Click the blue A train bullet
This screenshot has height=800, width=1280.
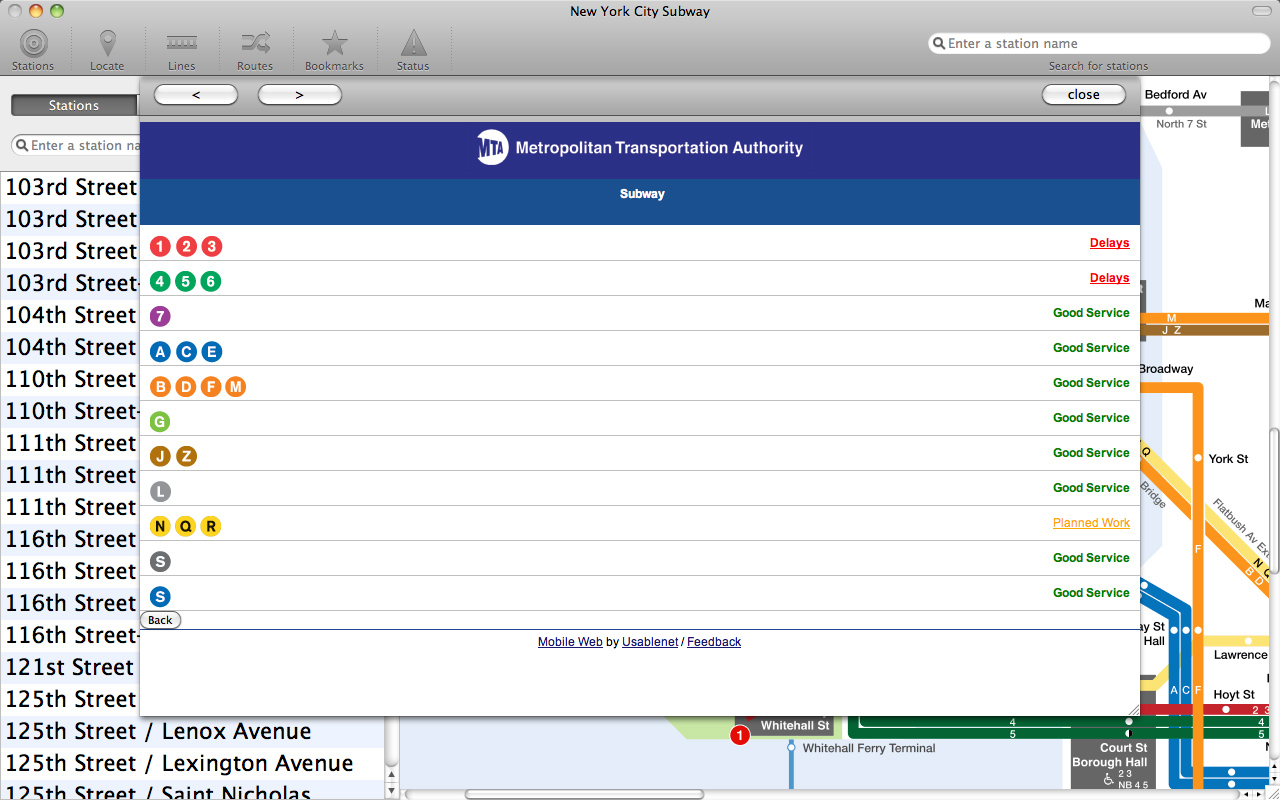coord(161,351)
